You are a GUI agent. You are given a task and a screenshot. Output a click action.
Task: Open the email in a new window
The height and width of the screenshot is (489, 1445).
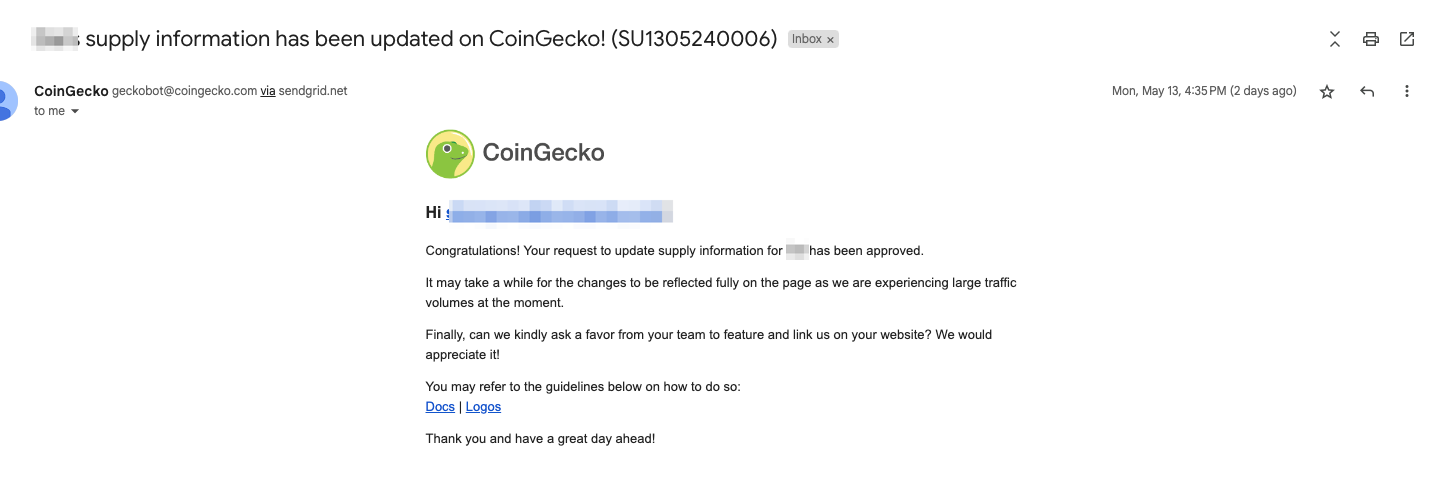(x=1407, y=39)
